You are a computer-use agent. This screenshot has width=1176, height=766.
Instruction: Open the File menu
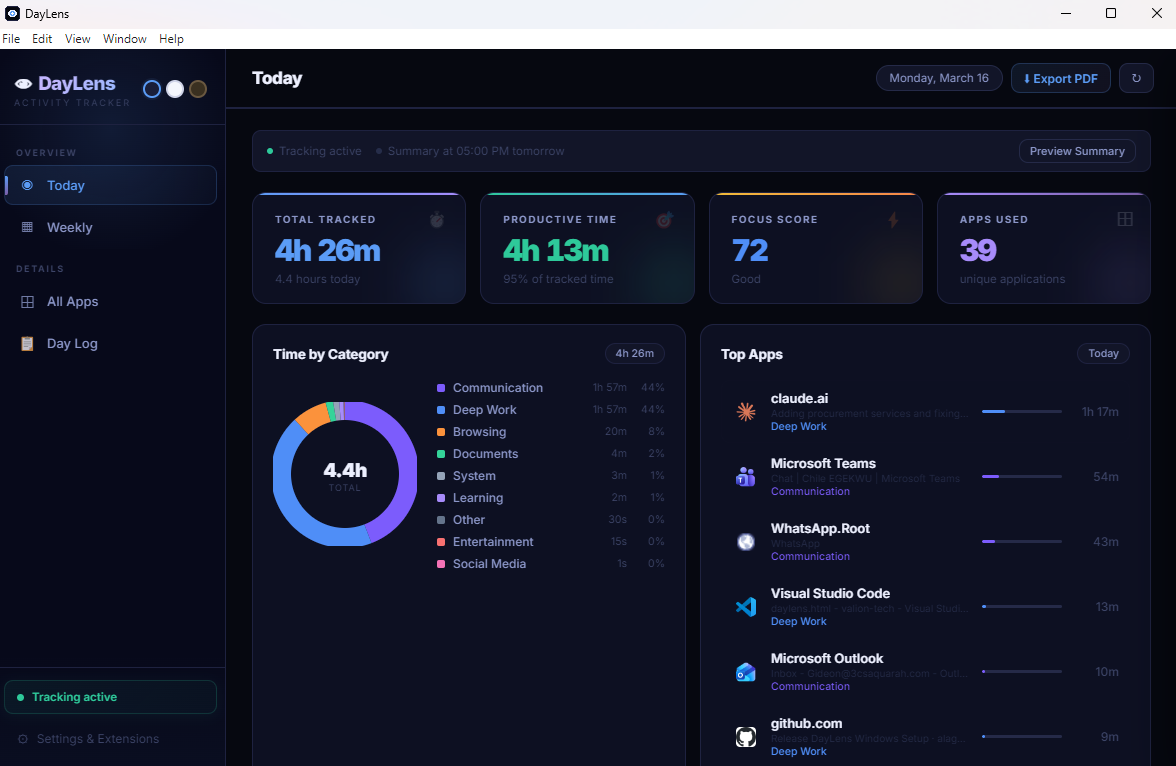click(11, 39)
